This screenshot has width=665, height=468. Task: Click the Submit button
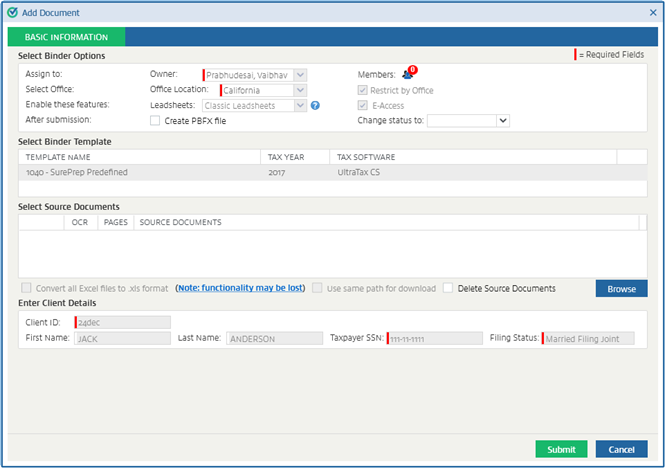561,449
